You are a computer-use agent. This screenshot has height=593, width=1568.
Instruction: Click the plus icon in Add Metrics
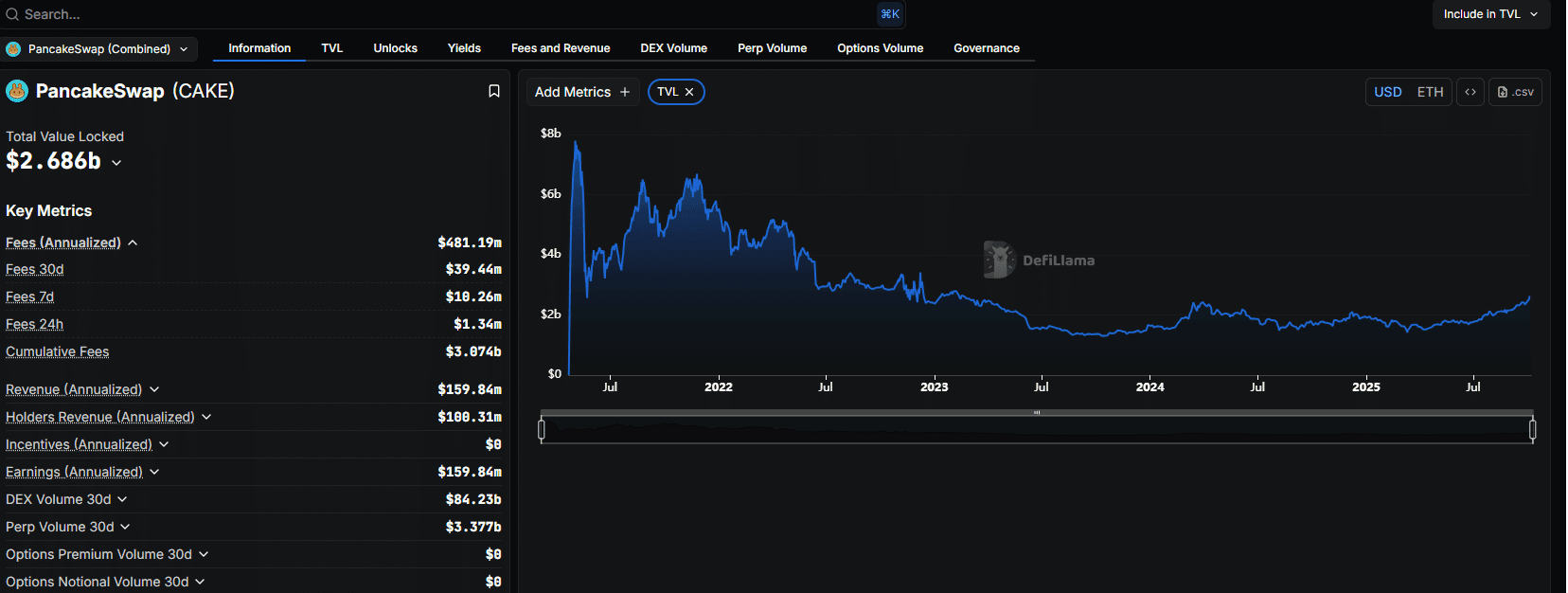[624, 92]
